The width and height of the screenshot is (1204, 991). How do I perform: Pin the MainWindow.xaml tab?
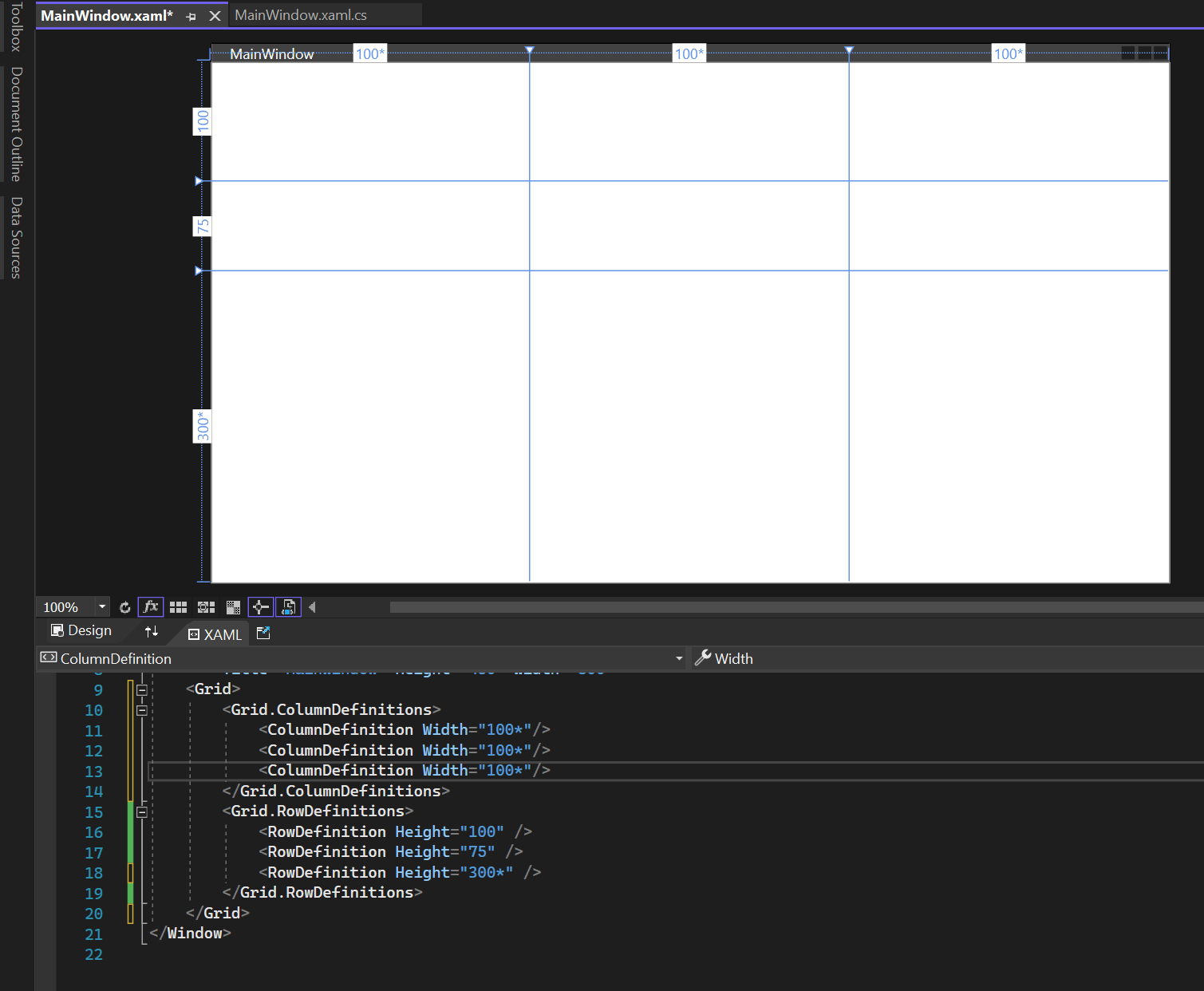click(191, 16)
